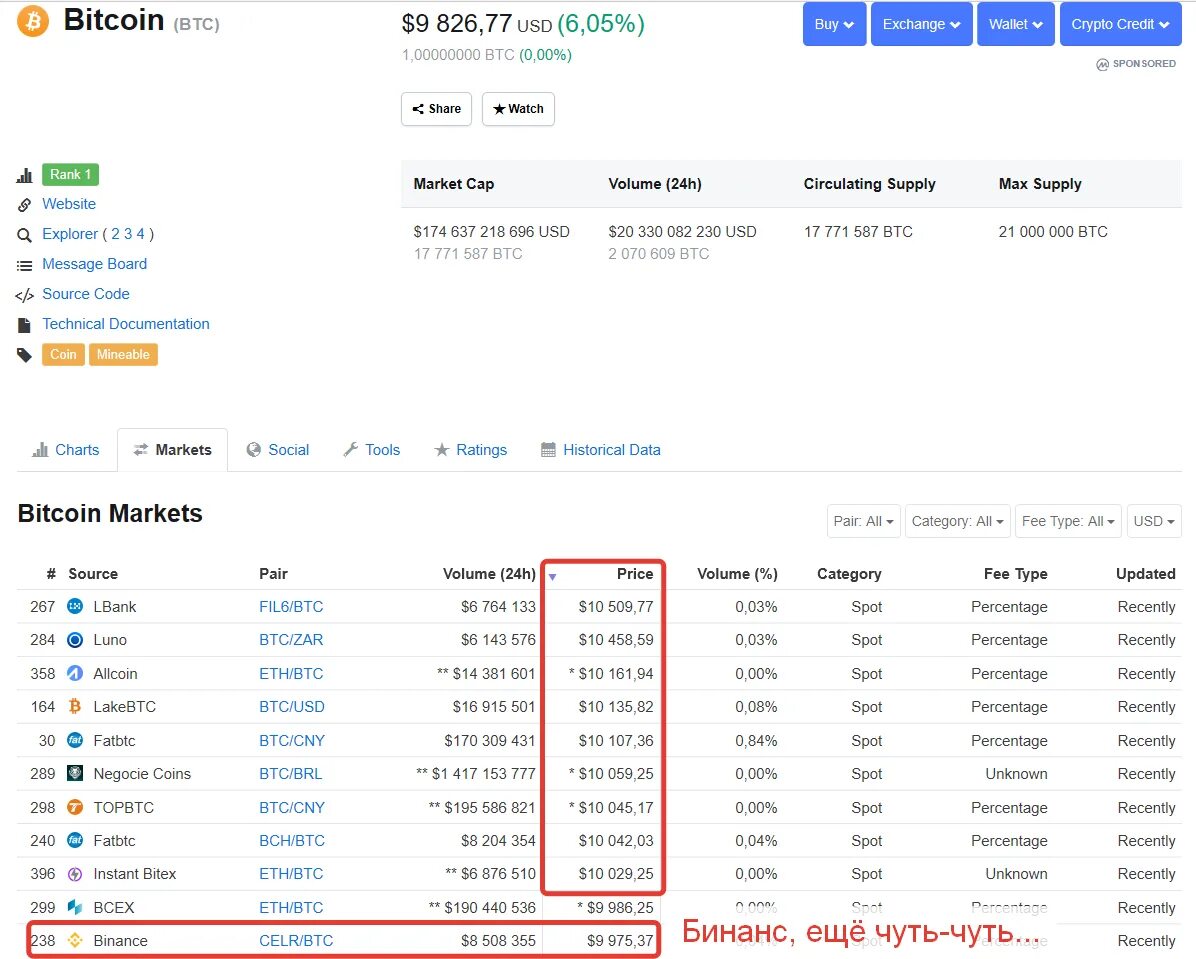Switch to the Charts tab

pos(66,450)
